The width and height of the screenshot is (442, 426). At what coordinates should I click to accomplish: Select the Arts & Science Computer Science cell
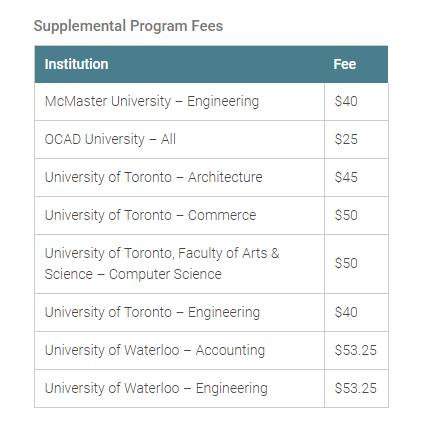point(179,264)
